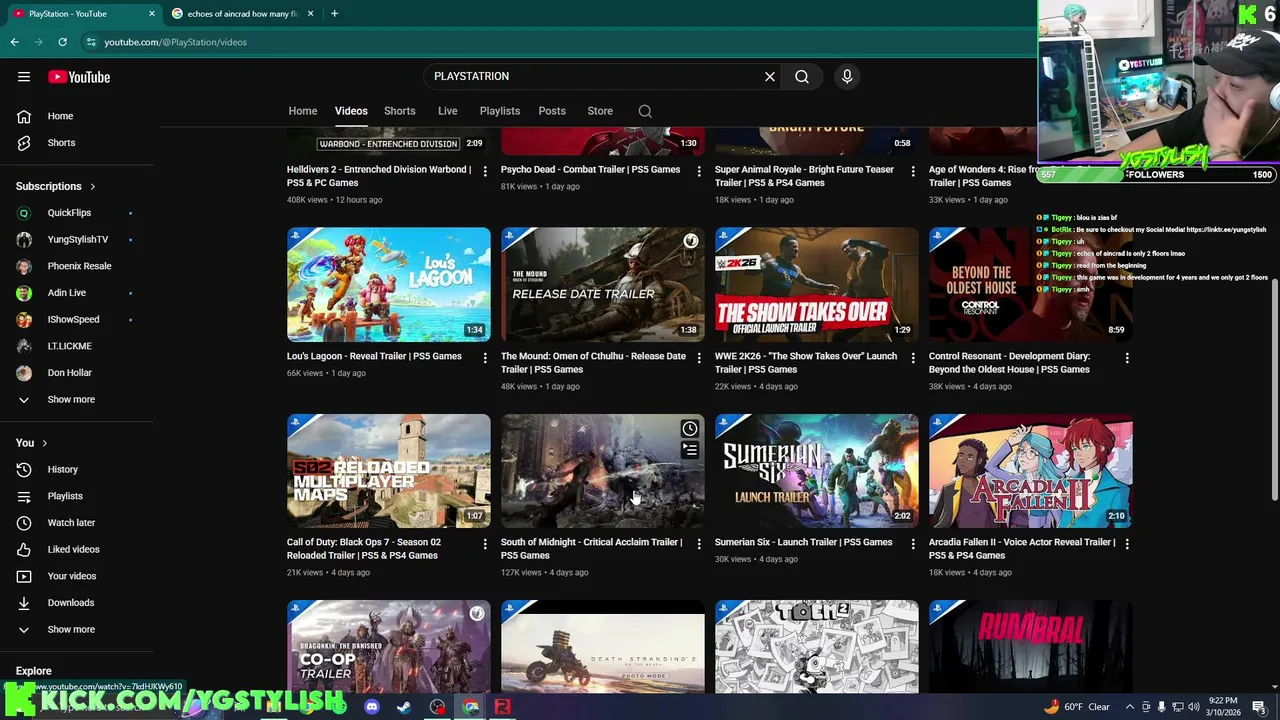The width and height of the screenshot is (1280, 720).
Task: Start voice search with the microphone
Action: pos(847,76)
